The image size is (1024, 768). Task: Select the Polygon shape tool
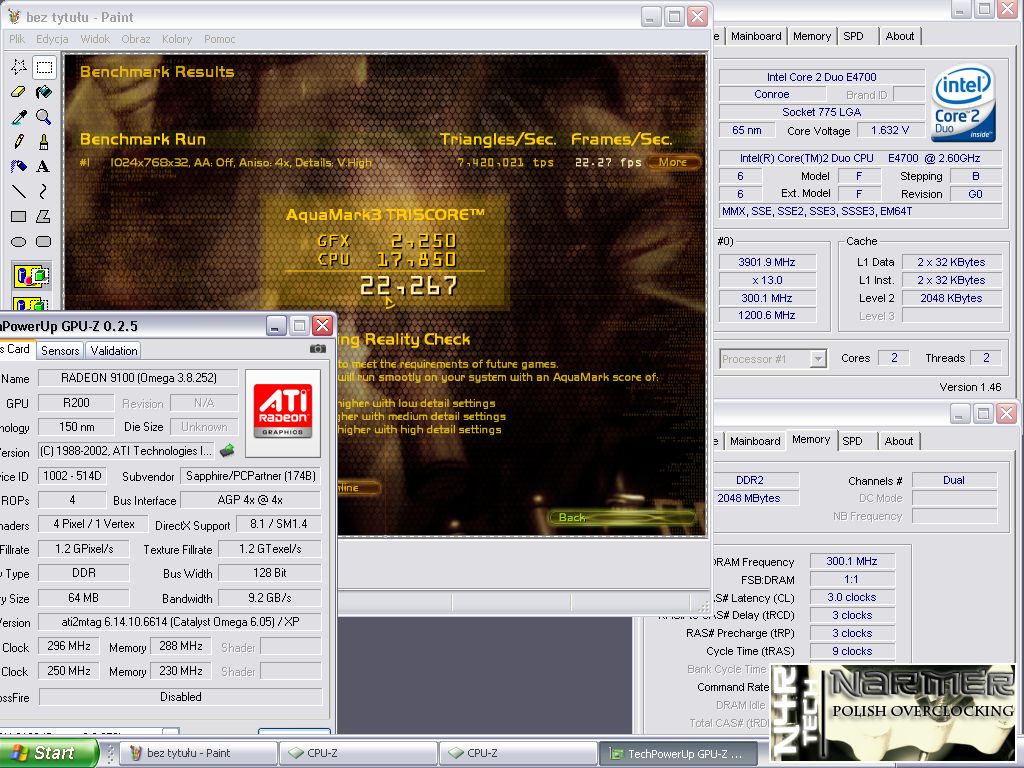tap(44, 216)
